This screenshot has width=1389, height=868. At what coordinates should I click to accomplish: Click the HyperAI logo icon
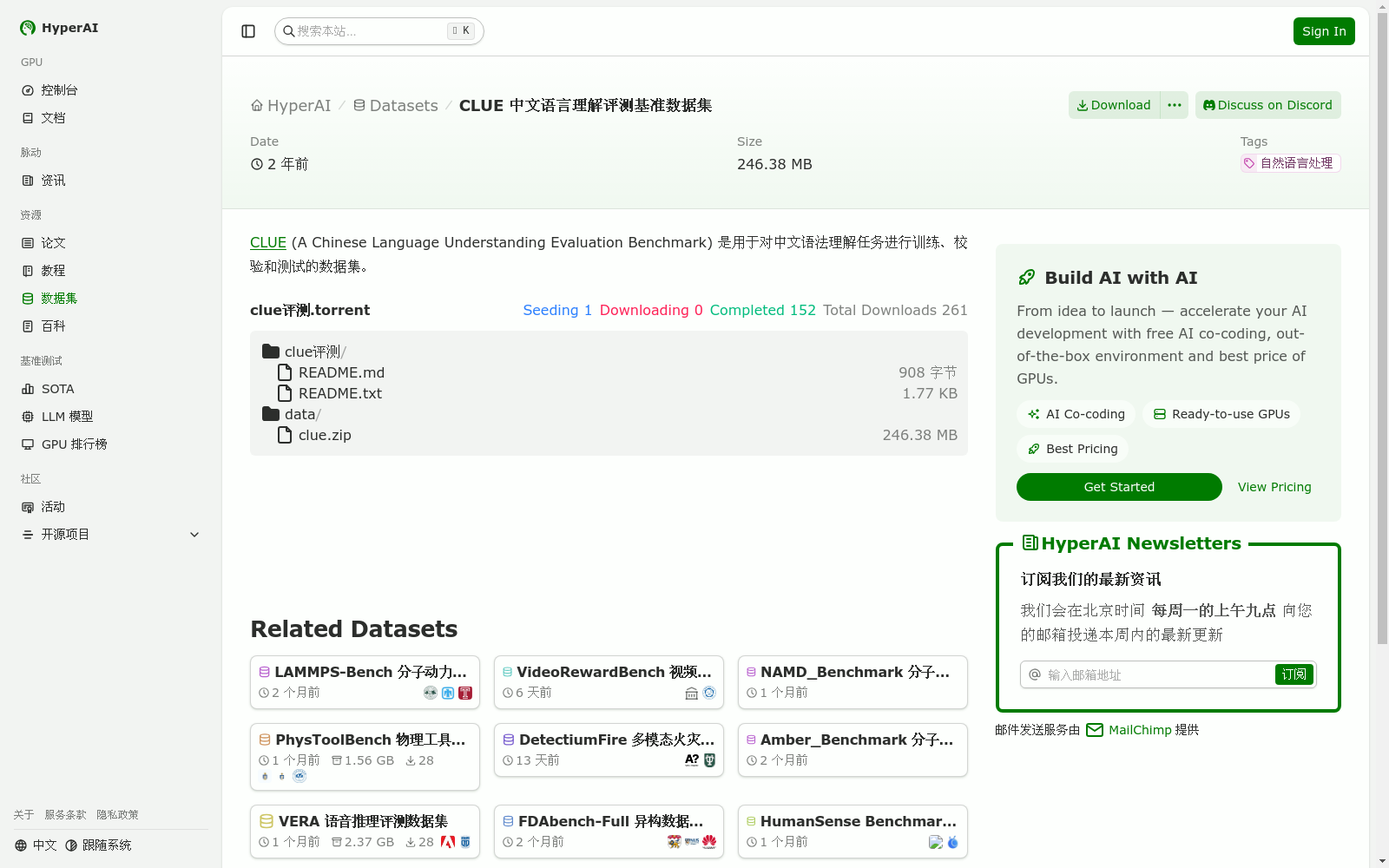pos(28,28)
